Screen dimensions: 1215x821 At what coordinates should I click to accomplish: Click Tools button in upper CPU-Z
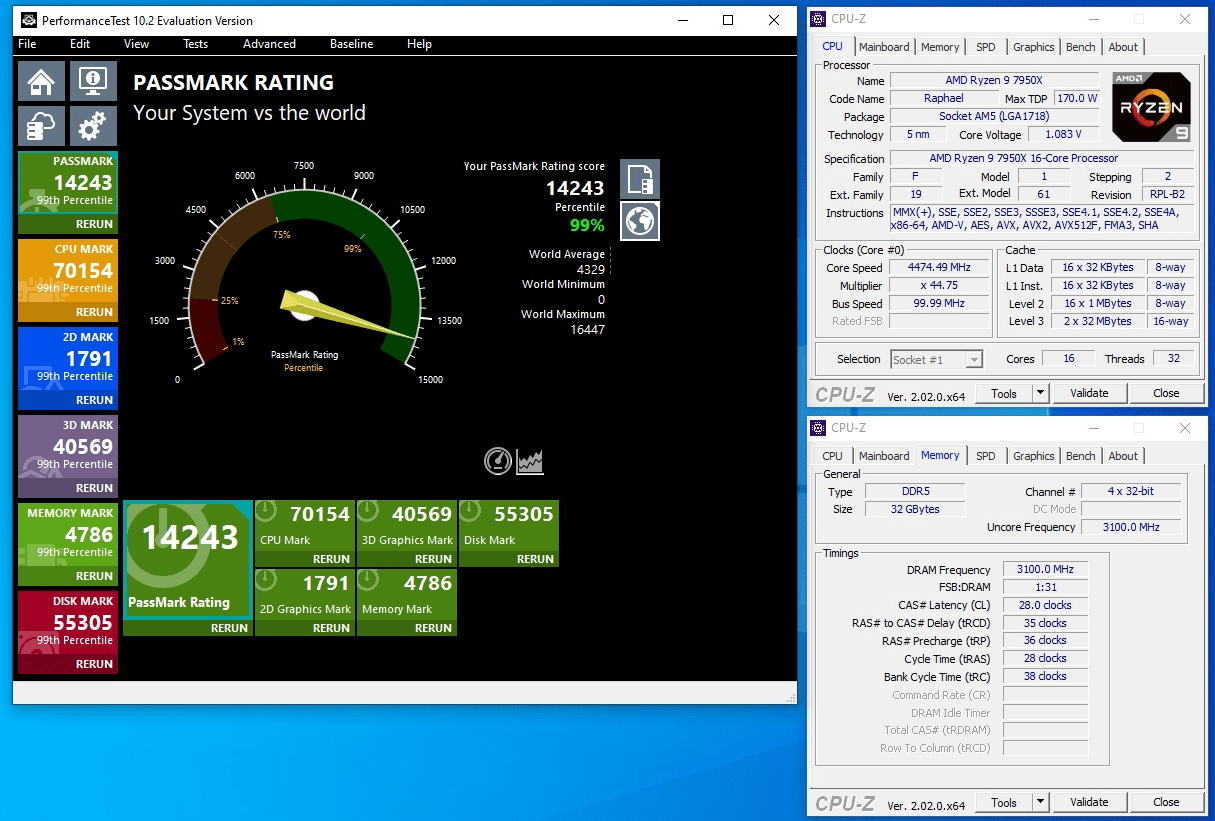coord(1004,393)
